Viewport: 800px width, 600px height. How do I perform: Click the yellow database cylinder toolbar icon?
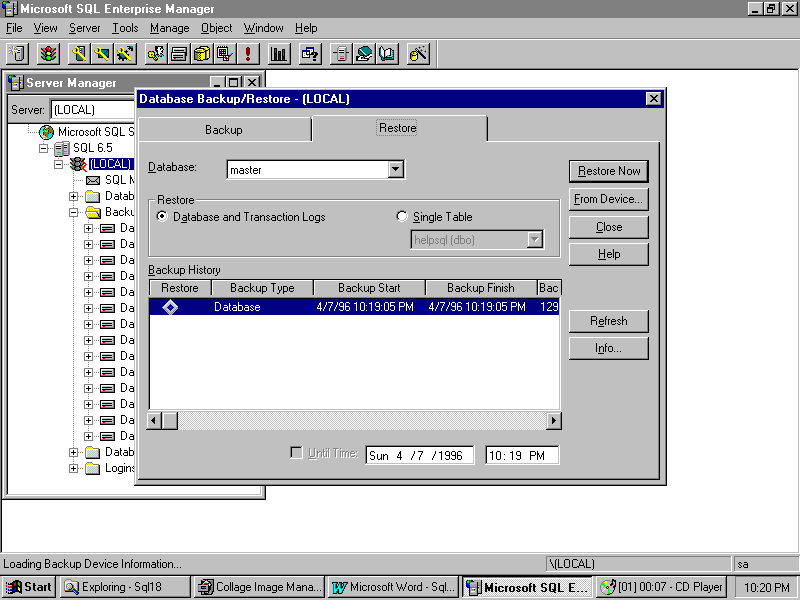coord(202,54)
